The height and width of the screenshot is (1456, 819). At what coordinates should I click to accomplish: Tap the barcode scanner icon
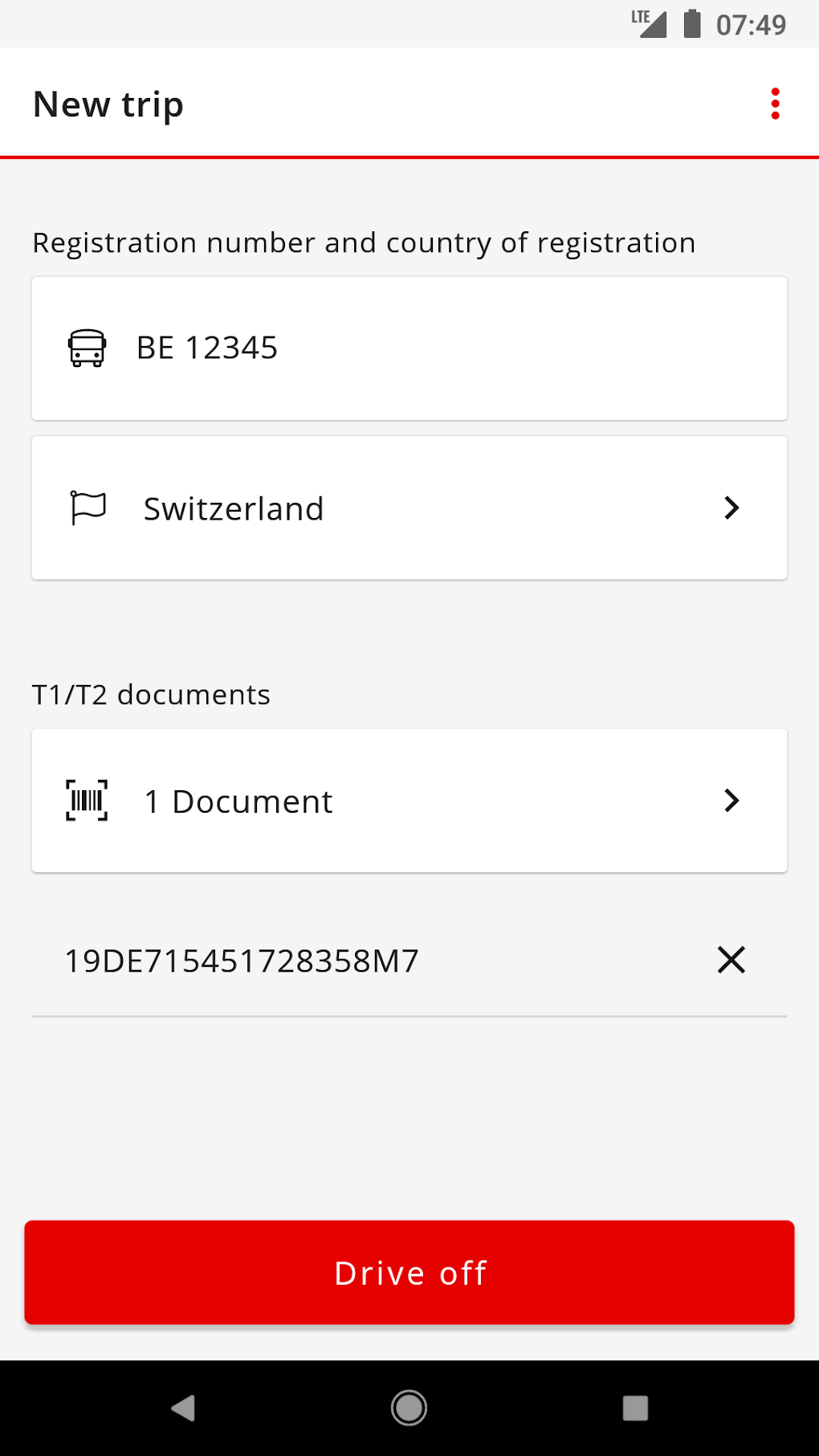coord(87,801)
